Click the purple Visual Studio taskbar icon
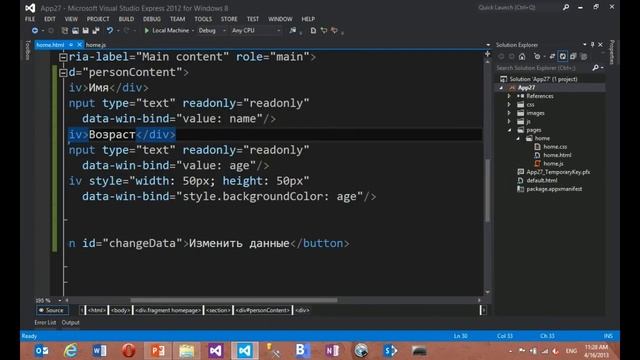This screenshot has height=360, width=640. [x=216, y=351]
